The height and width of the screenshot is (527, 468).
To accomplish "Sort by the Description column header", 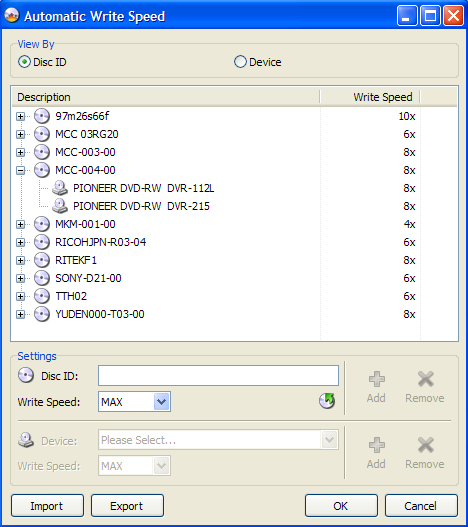I will click(165, 97).
